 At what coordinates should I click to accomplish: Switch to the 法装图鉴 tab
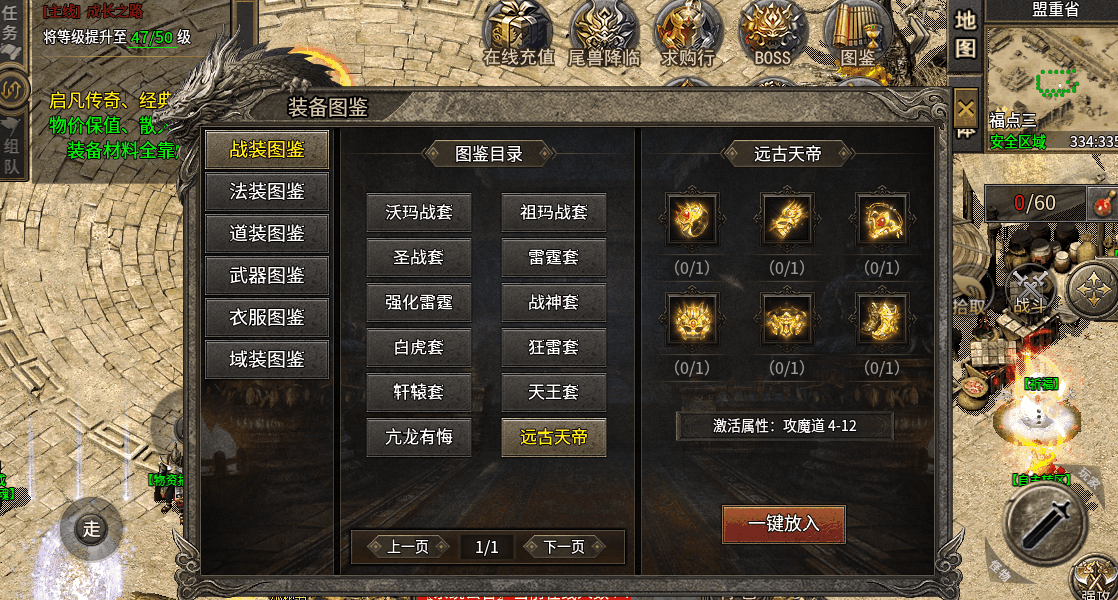click(267, 192)
